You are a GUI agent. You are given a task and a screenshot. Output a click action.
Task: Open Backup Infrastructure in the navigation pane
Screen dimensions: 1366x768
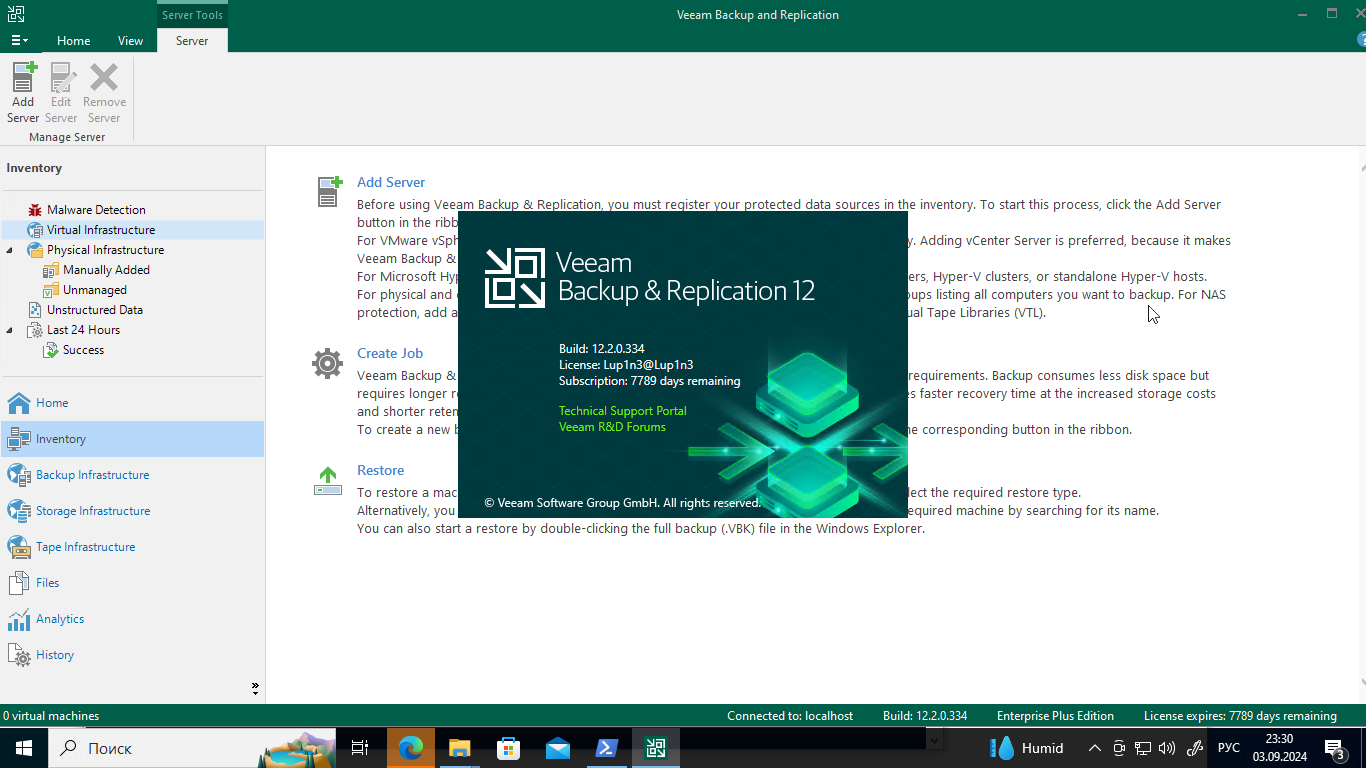pos(92,475)
